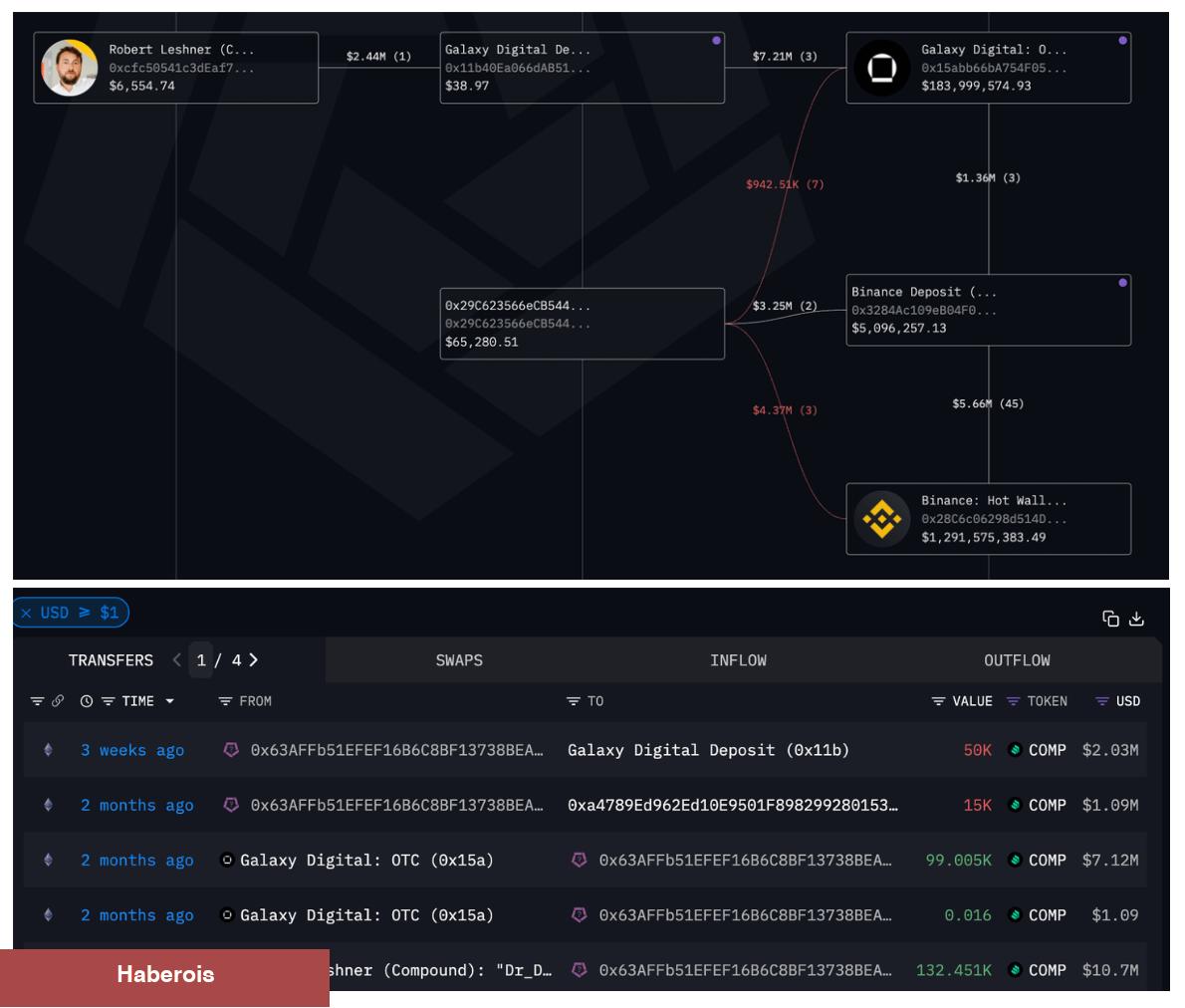Screen dimensions: 1185x1008
Task: Click the link icon in the table header
Action: pos(58,701)
